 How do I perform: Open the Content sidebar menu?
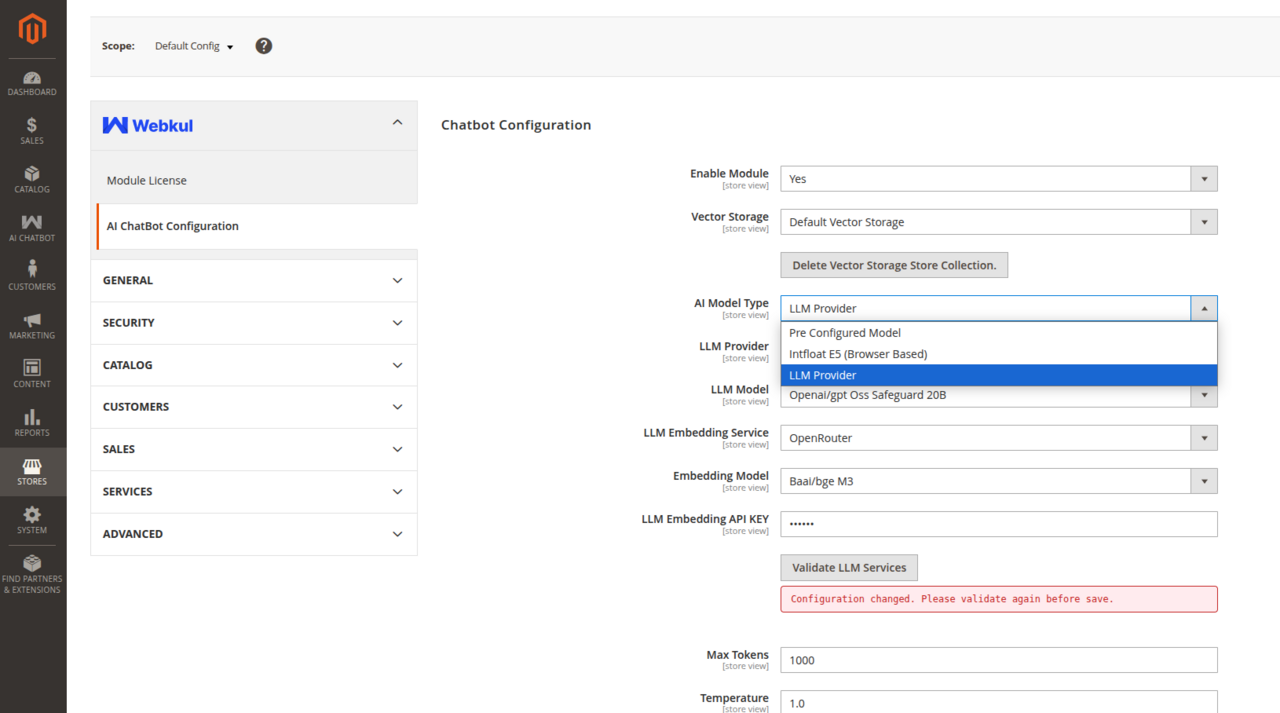[32, 375]
